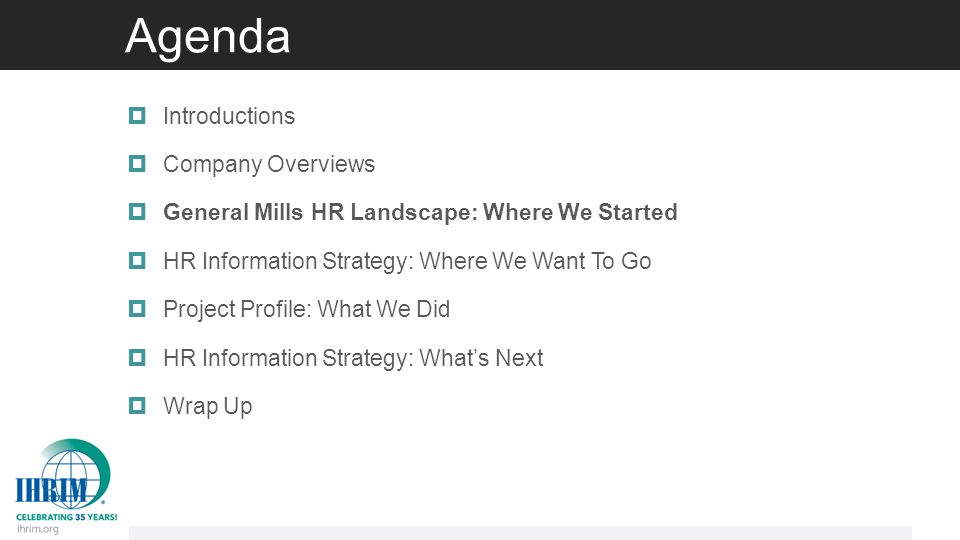Click the bullet icon next to Company Overviews

tap(137, 163)
